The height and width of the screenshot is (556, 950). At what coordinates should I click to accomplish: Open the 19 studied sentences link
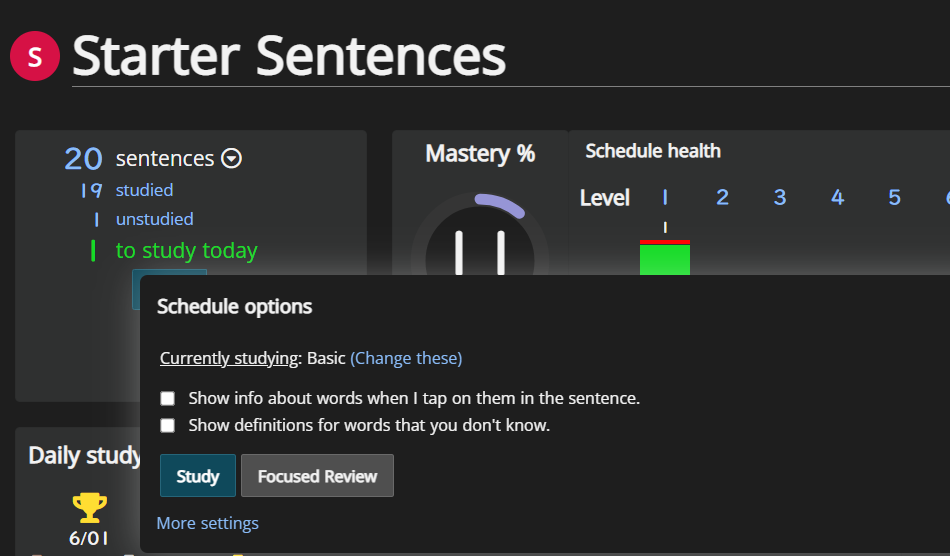(x=144, y=190)
